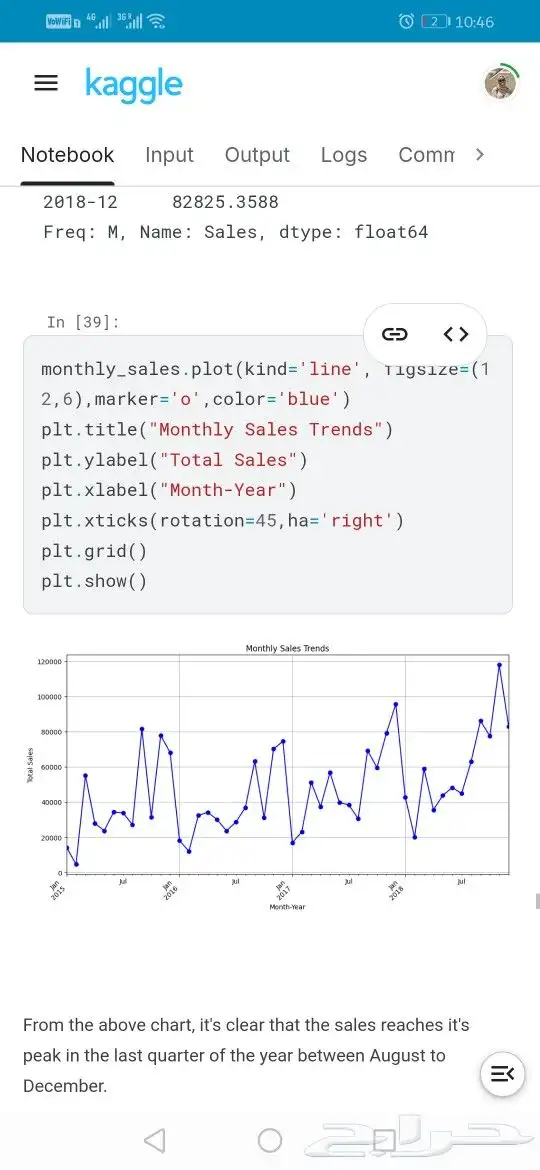Copy link to cell with chain icon
540x1170 pixels.
pyautogui.click(x=395, y=334)
